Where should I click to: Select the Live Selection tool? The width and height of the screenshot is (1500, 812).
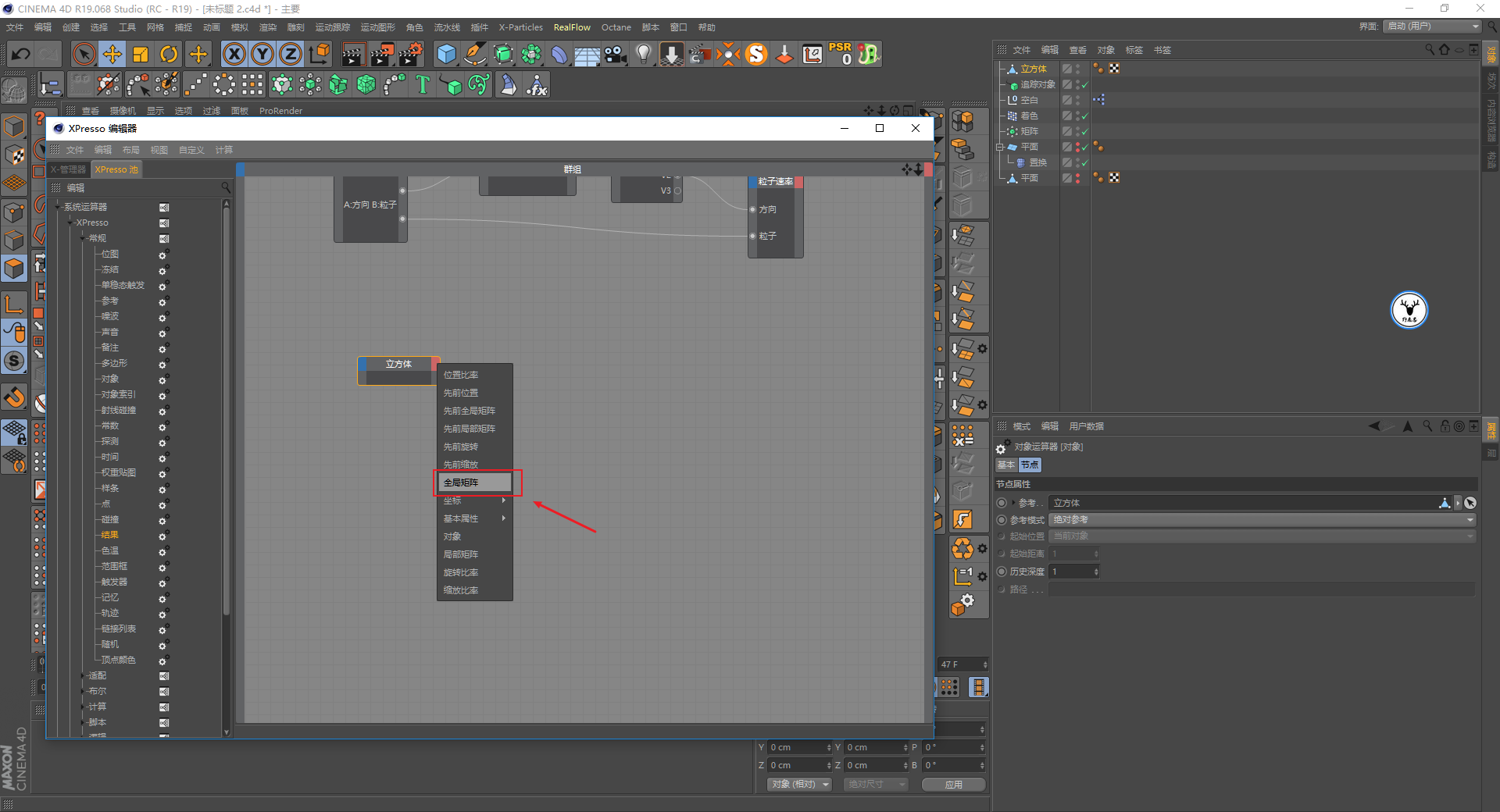(84, 54)
